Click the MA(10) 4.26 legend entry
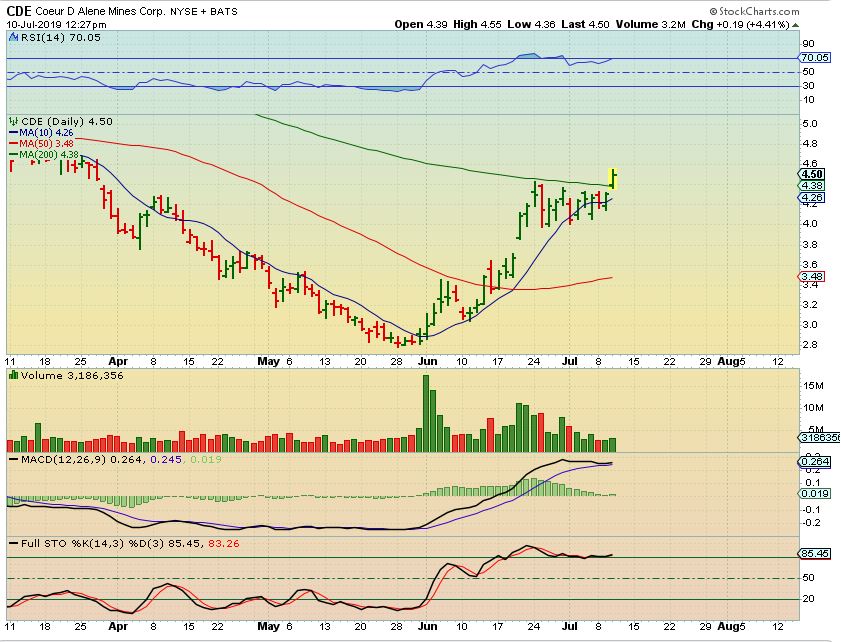The width and height of the screenshot is (841, 642). tap(41, 132)
